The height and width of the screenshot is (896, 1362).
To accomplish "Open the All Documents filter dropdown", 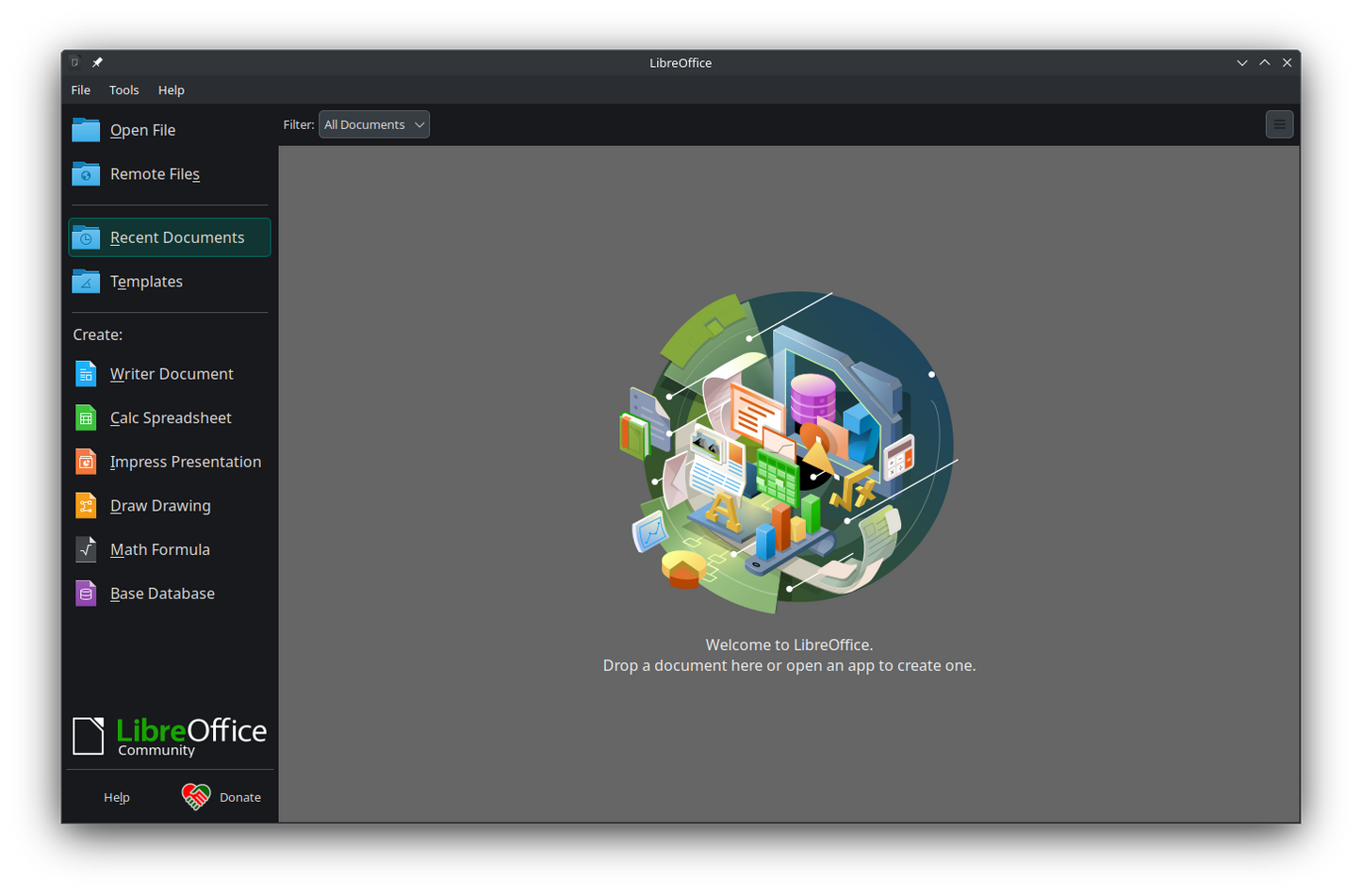I will (x=373, y=123).
